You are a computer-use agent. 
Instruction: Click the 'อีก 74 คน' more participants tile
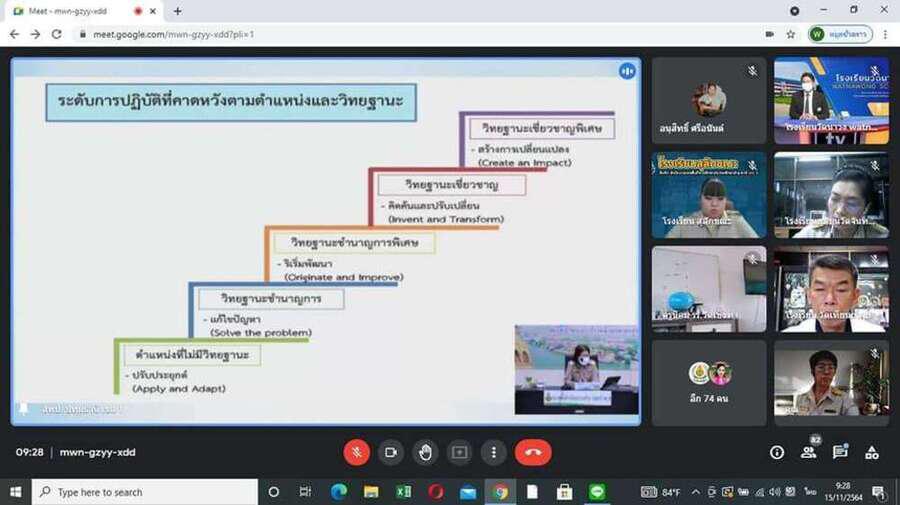click(709, 382)
